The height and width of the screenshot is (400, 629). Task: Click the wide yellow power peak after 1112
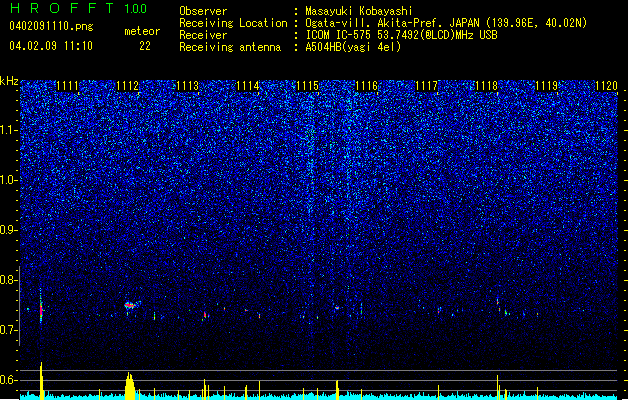tap(130, 385)
